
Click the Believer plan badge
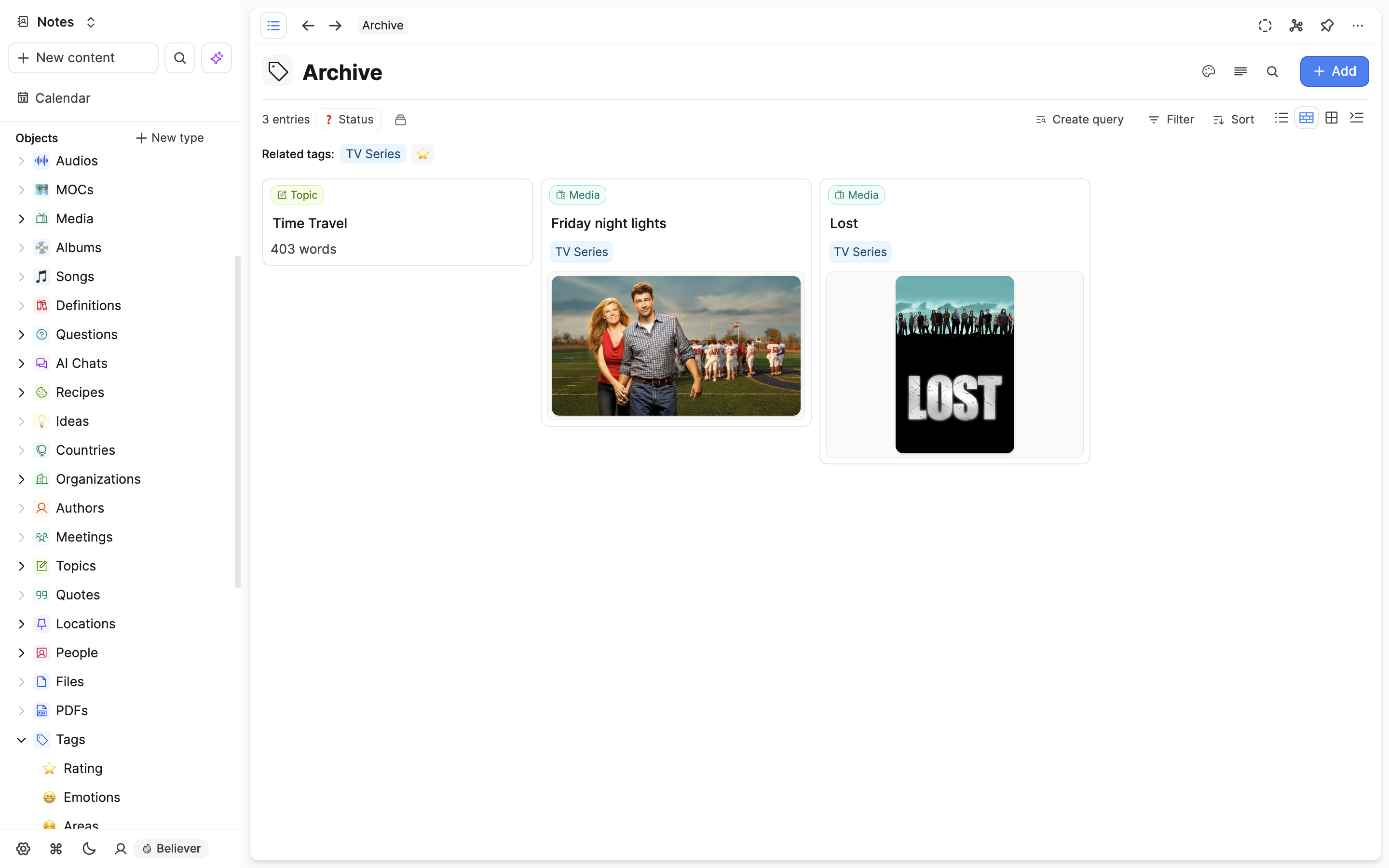171,849
